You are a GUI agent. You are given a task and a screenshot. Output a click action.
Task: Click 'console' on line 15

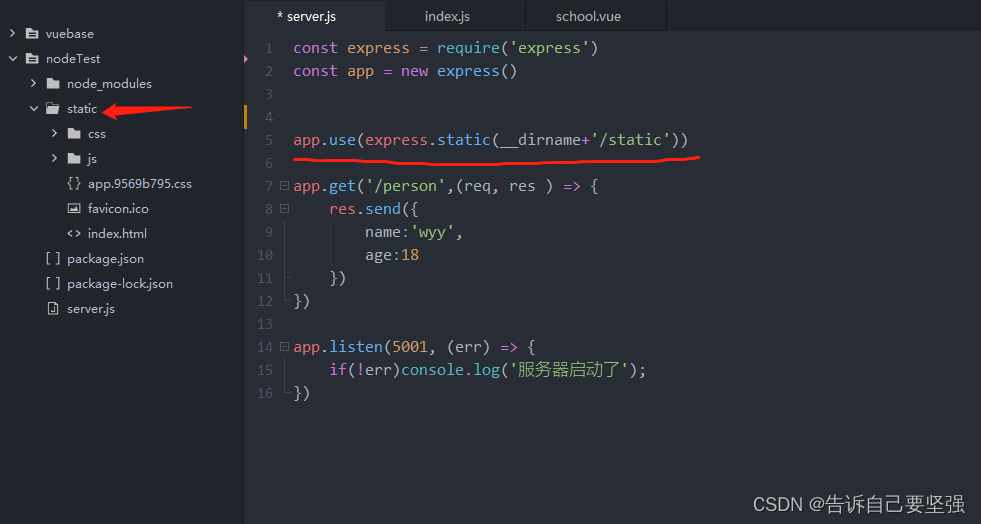pyautogui.click(x=432, y=370)
